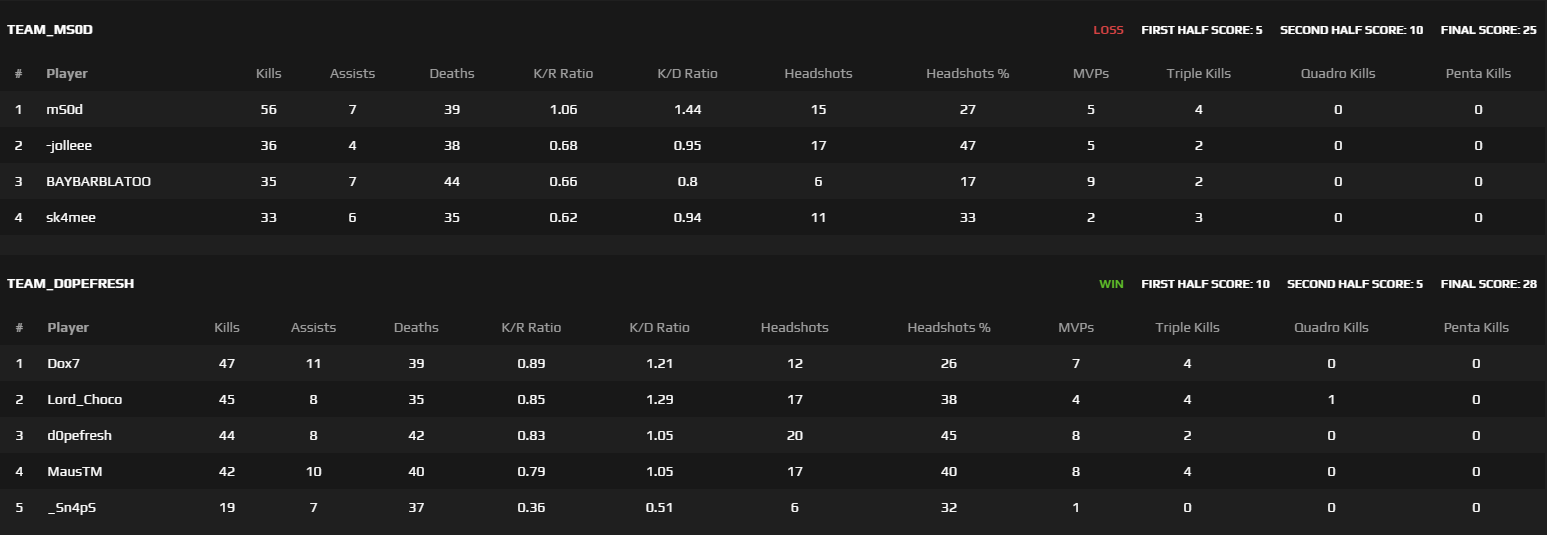Click sk4mee player name

pyautogui.click(x=71, y=217)
